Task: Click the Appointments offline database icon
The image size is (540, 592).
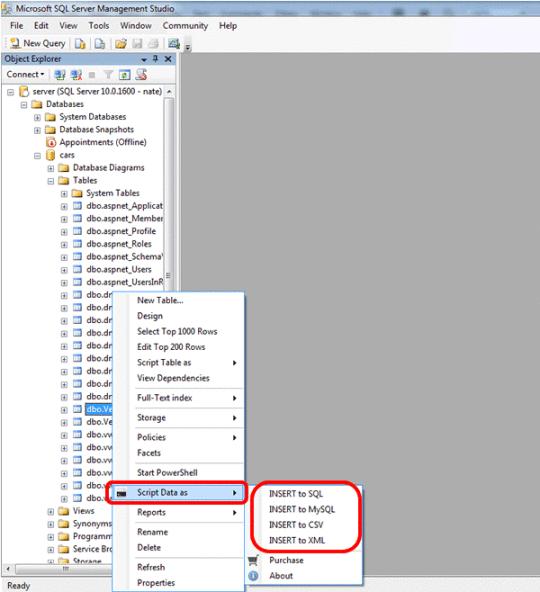Action: click(51, 142)
